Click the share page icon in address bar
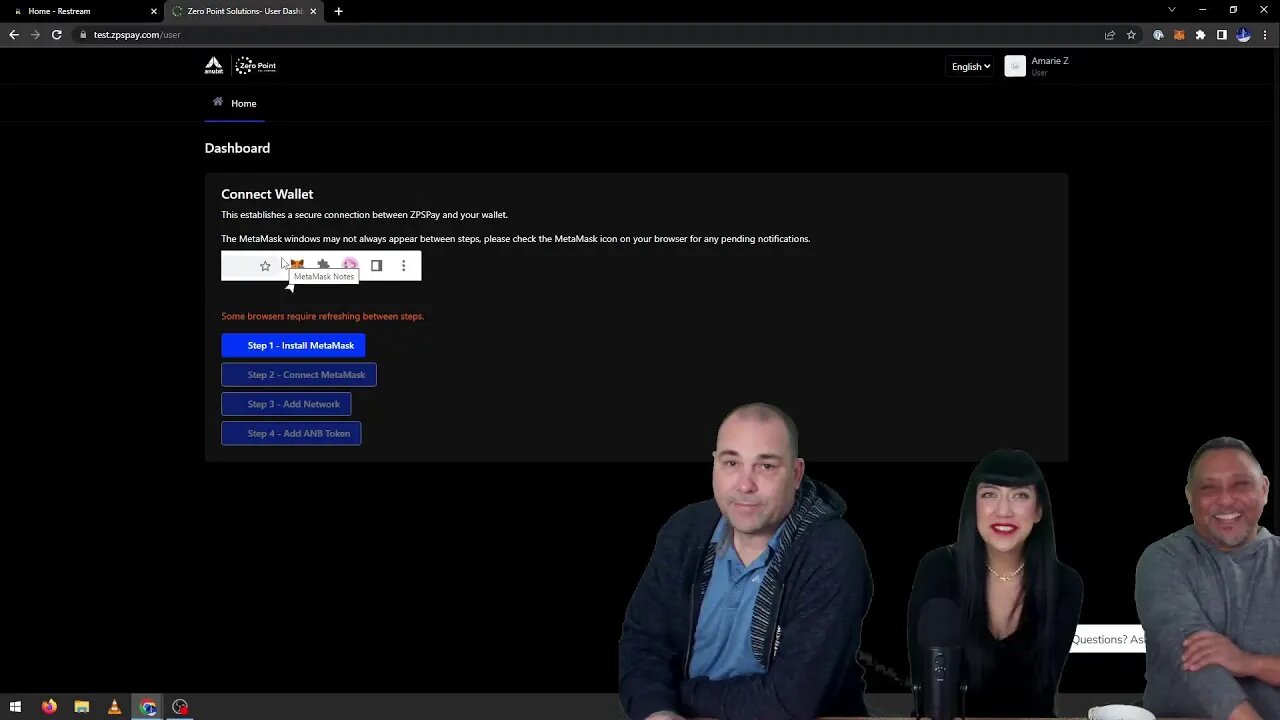Screen dimensions: 1280x720 [1110, 34]
